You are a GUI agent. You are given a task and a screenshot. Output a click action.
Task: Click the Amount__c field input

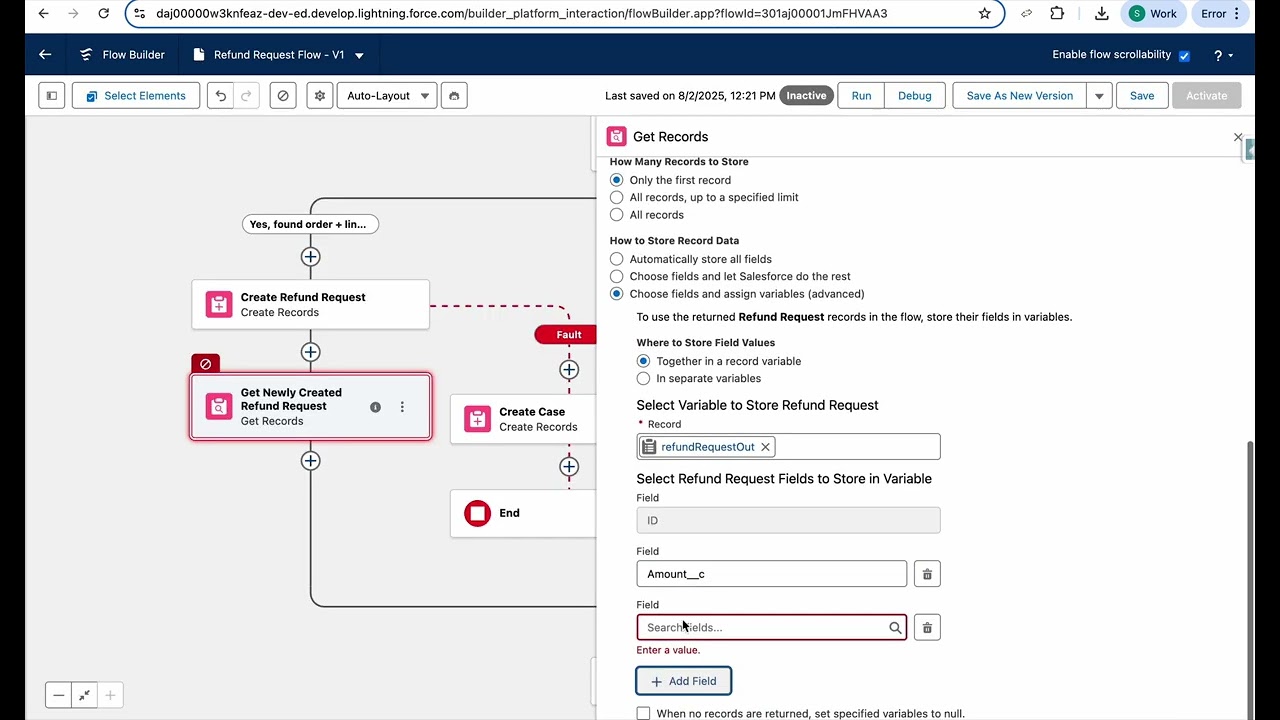click(771, 574)
